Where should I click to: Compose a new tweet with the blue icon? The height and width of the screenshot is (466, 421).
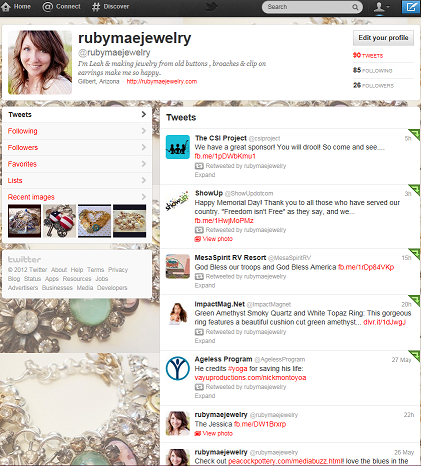coord(410,7)
